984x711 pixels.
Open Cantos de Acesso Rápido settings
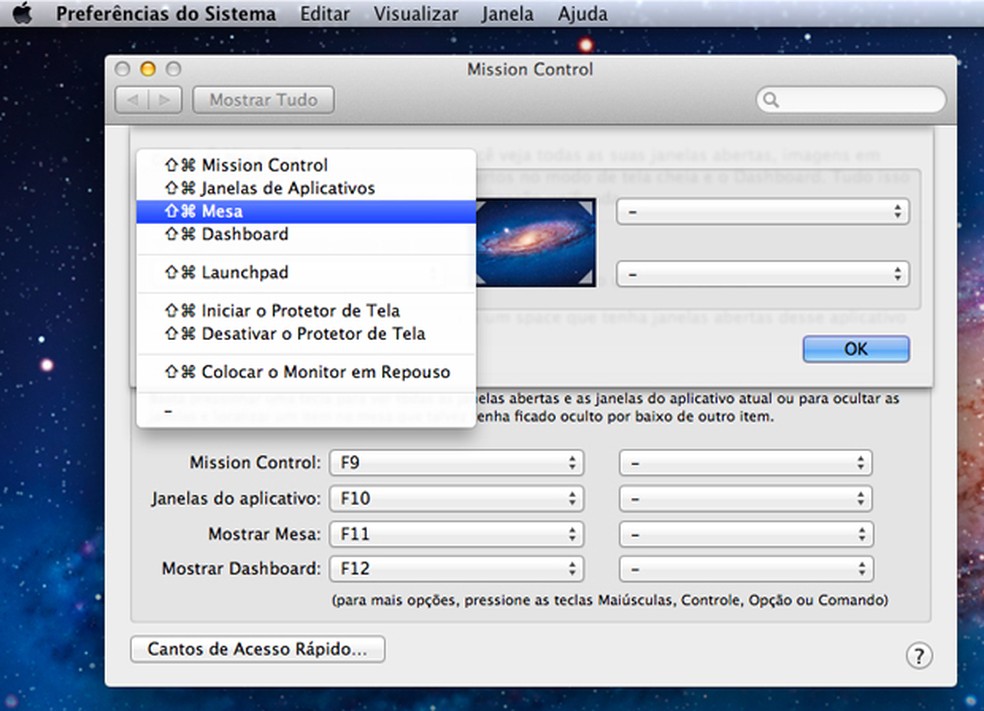click(x=256, y=649)
